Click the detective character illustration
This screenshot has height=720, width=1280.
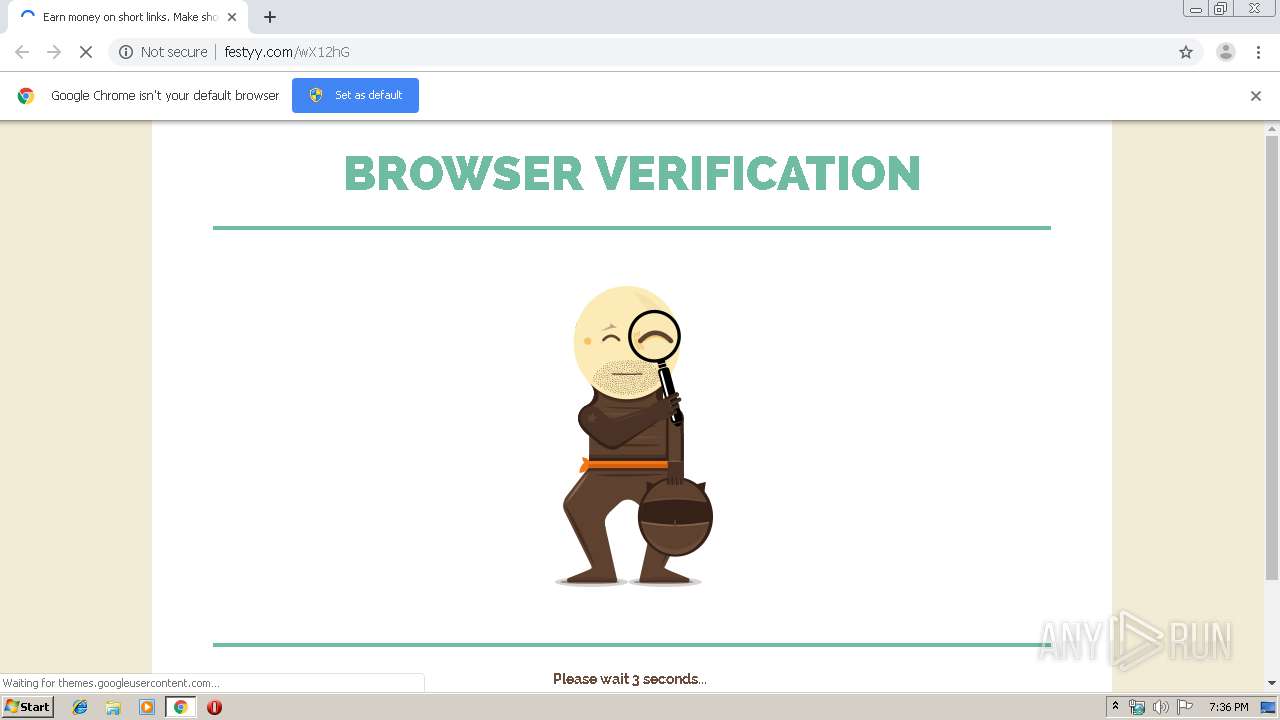(632, 436)
